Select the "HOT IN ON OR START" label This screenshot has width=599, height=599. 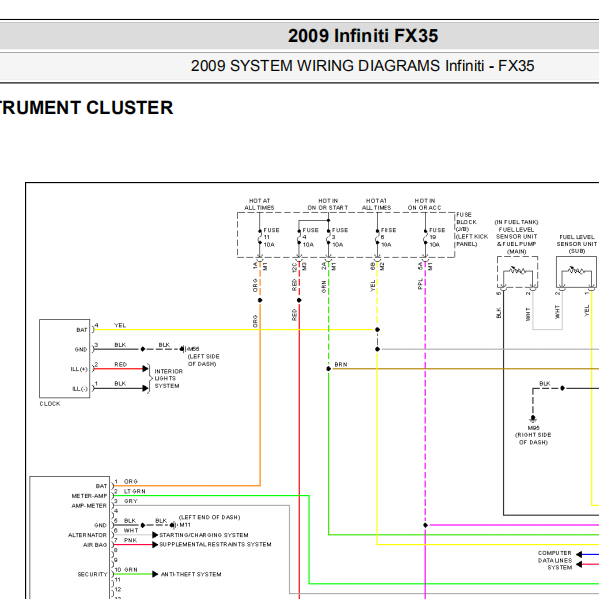coord(328,204)
